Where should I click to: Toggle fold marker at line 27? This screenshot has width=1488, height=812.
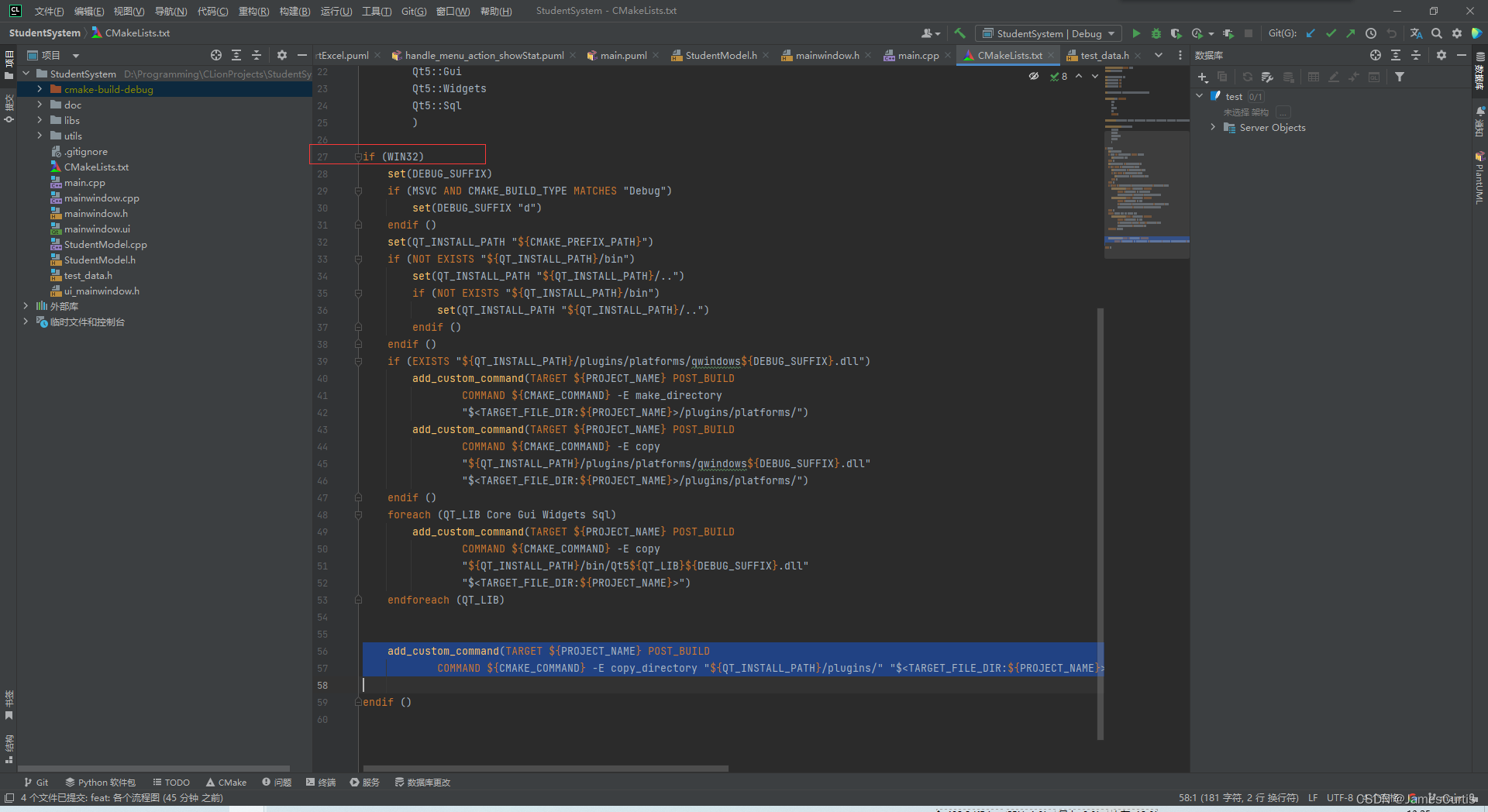[x=358, y=157]
